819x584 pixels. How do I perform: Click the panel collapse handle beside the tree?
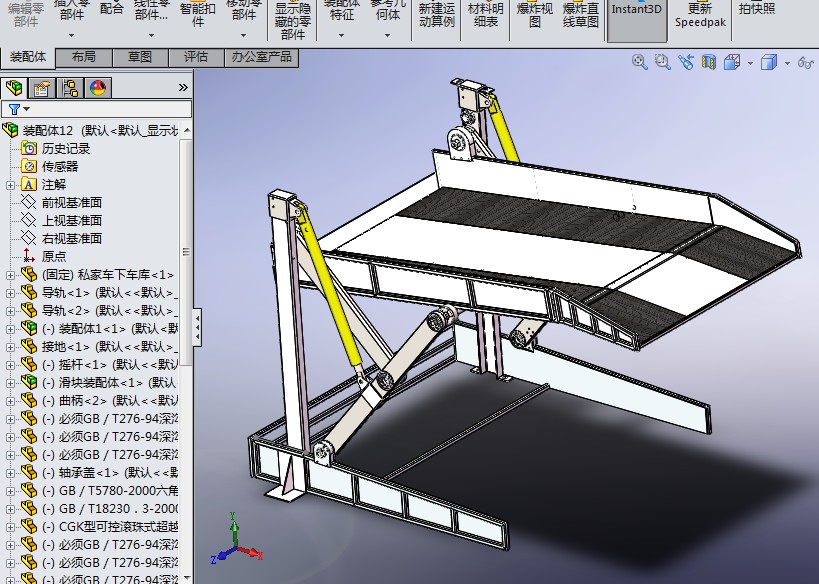[x=197, y=328]
